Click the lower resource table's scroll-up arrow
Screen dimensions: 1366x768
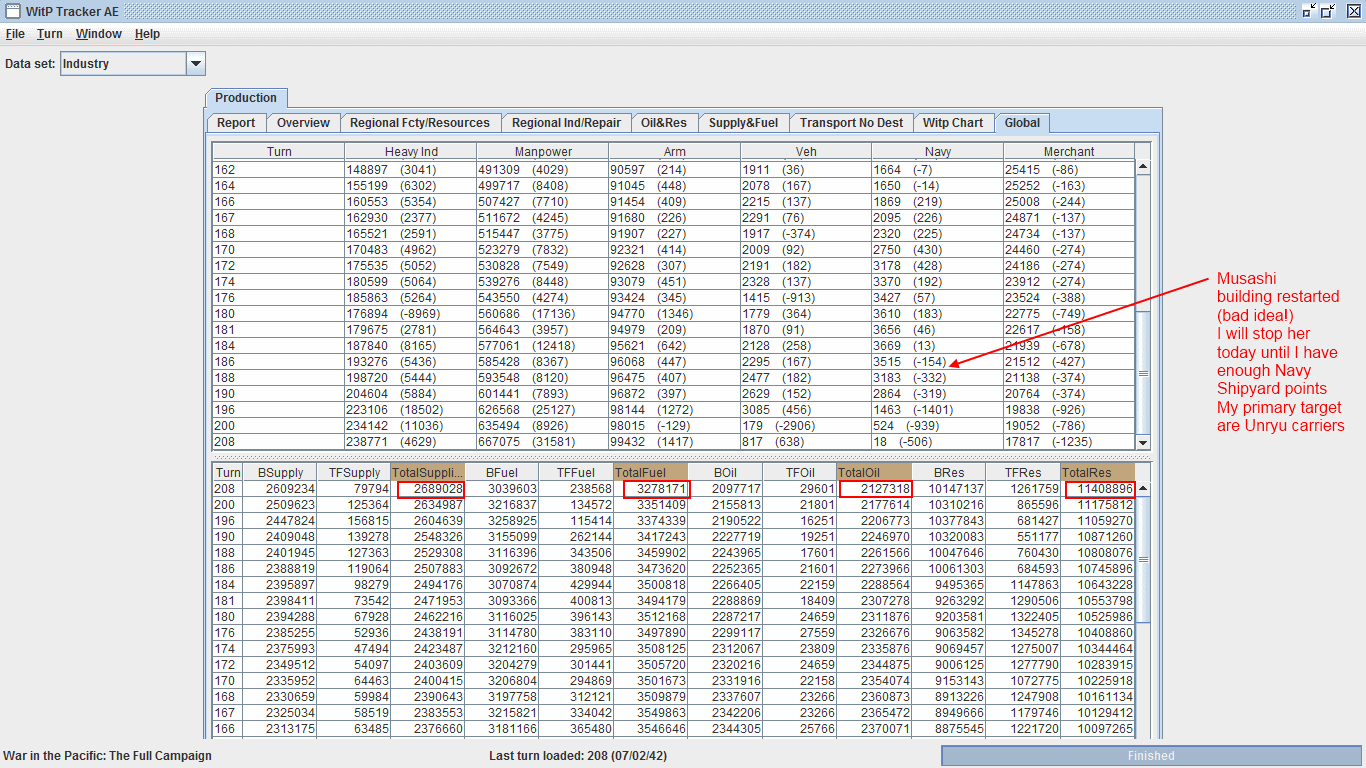coord(1143,489)
